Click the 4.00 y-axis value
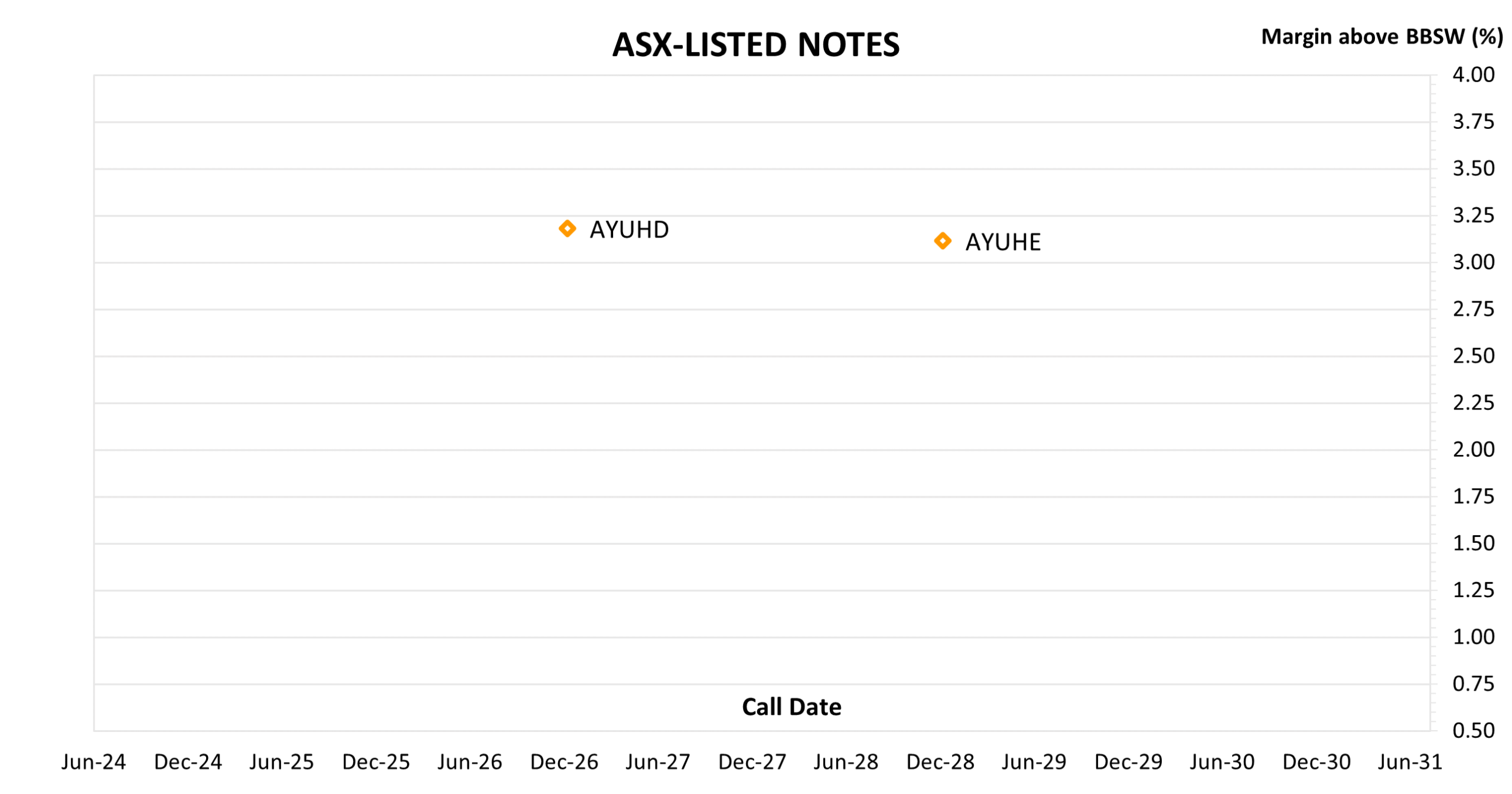This screenshot has height=794, width=1512. point(1474,75)
